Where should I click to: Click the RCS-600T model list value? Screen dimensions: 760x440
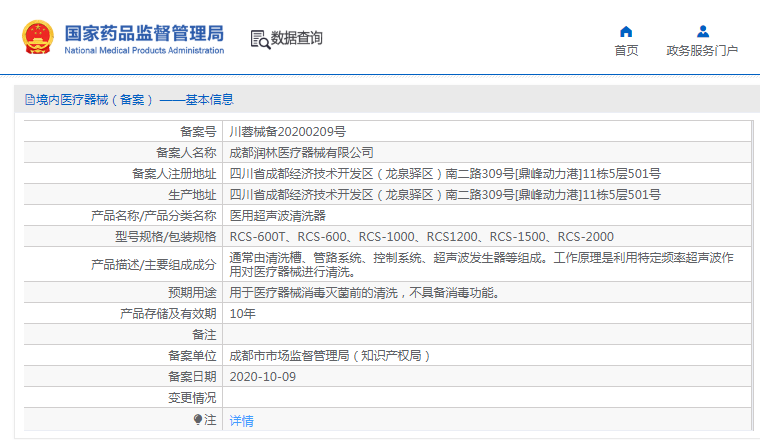422,236
